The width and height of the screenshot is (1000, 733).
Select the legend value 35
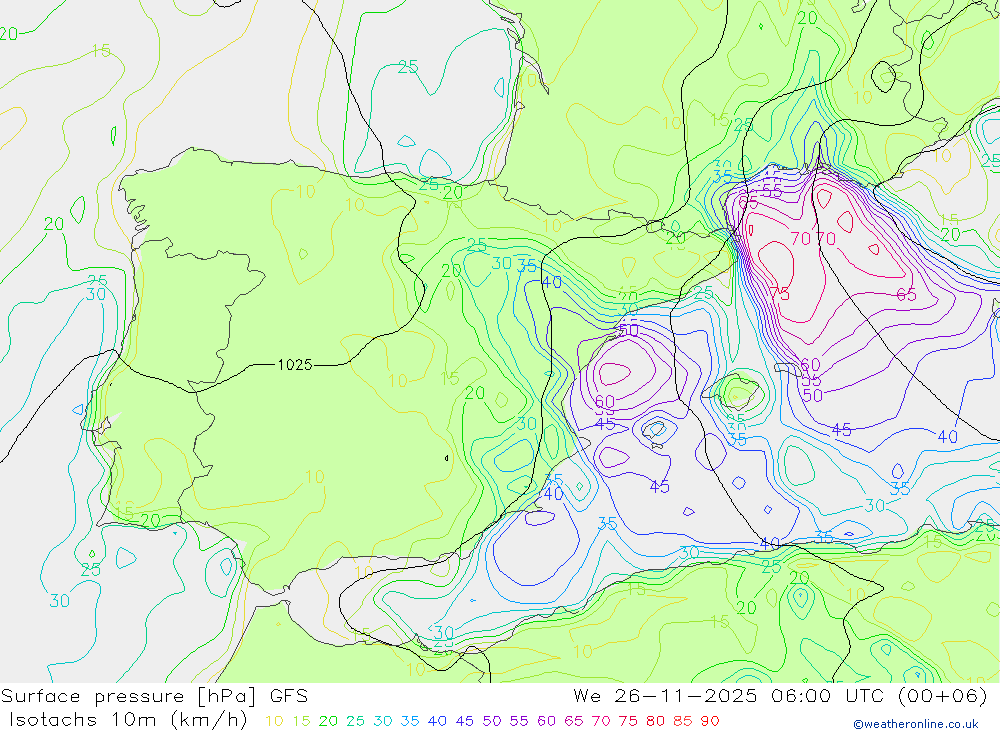[410, 721]
